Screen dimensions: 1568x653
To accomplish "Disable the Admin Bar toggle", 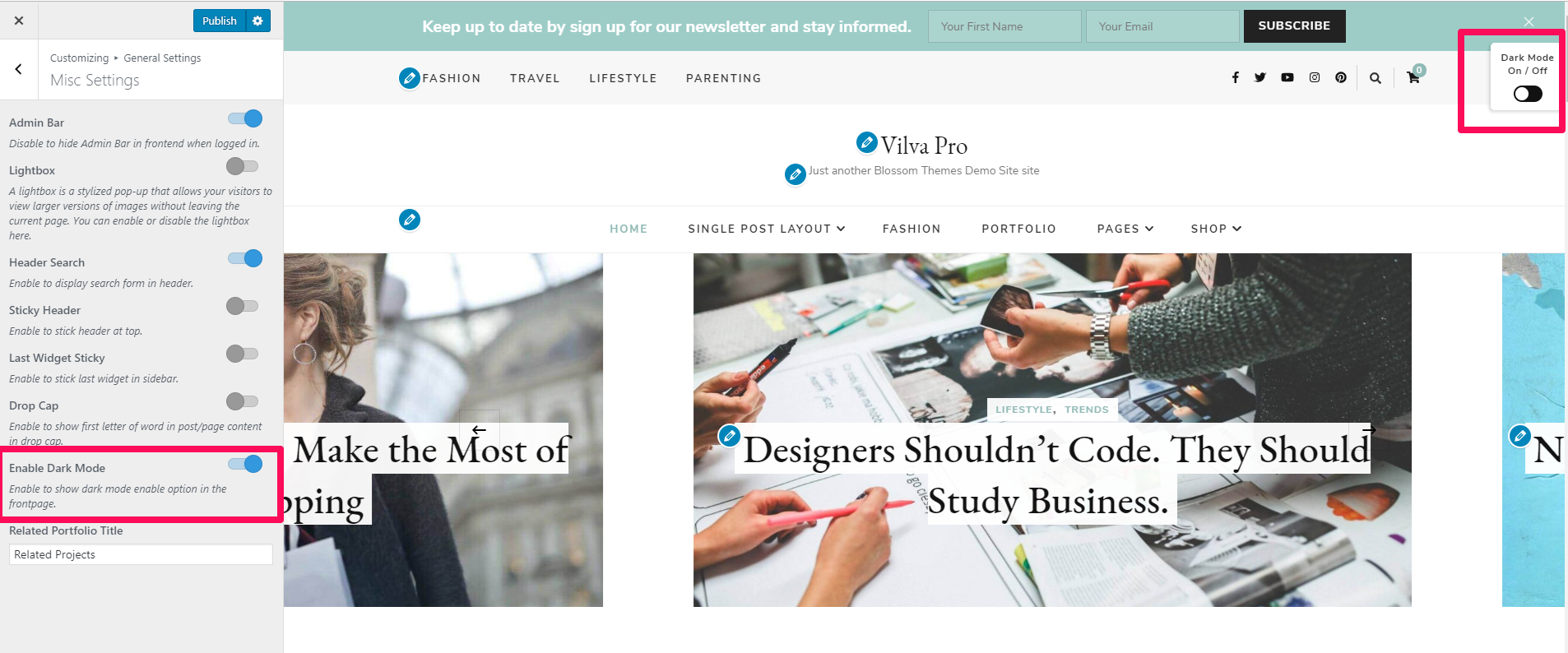I will 244,118.
